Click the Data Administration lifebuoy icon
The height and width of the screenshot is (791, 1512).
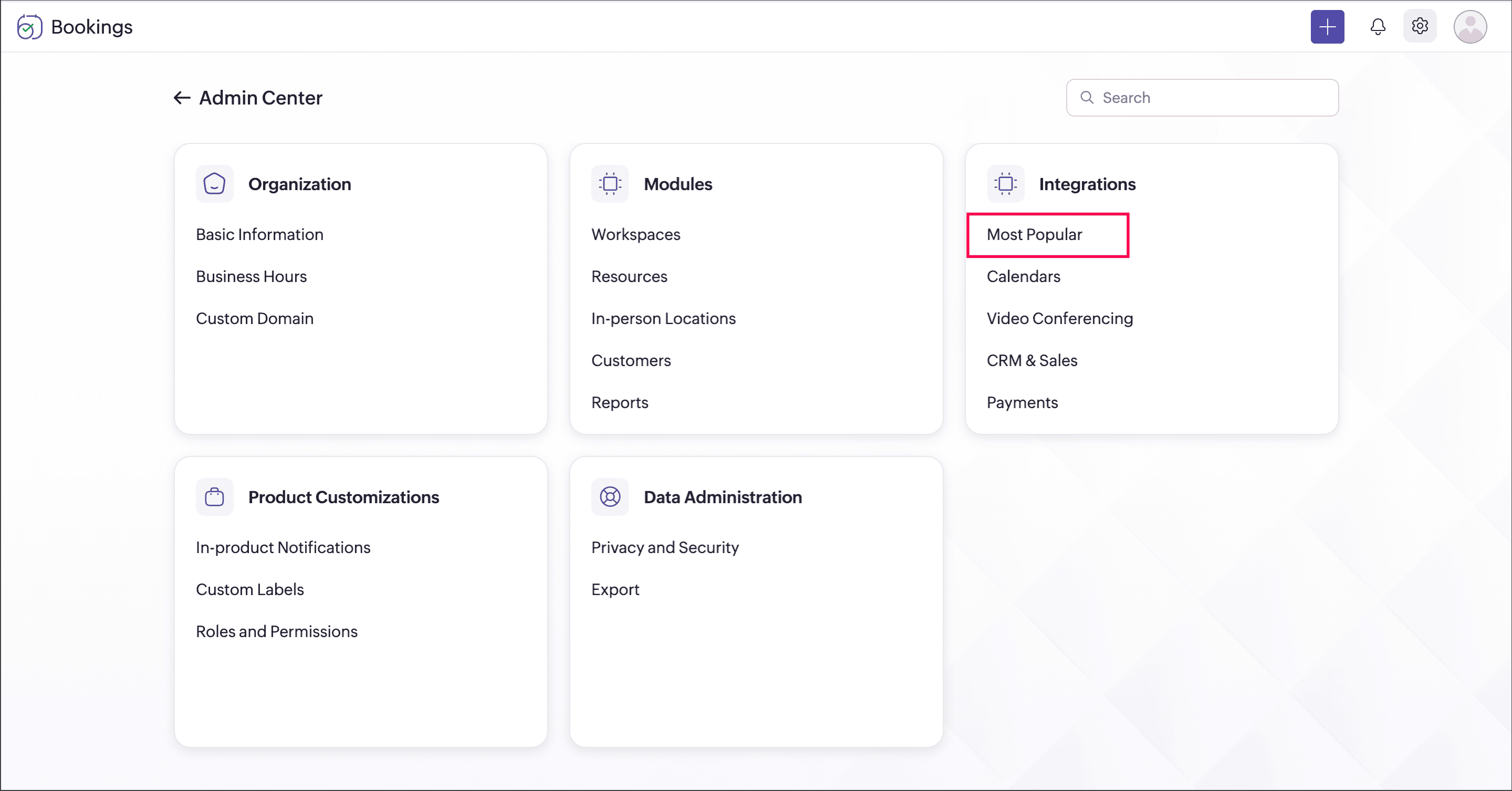tap(610, 497)
